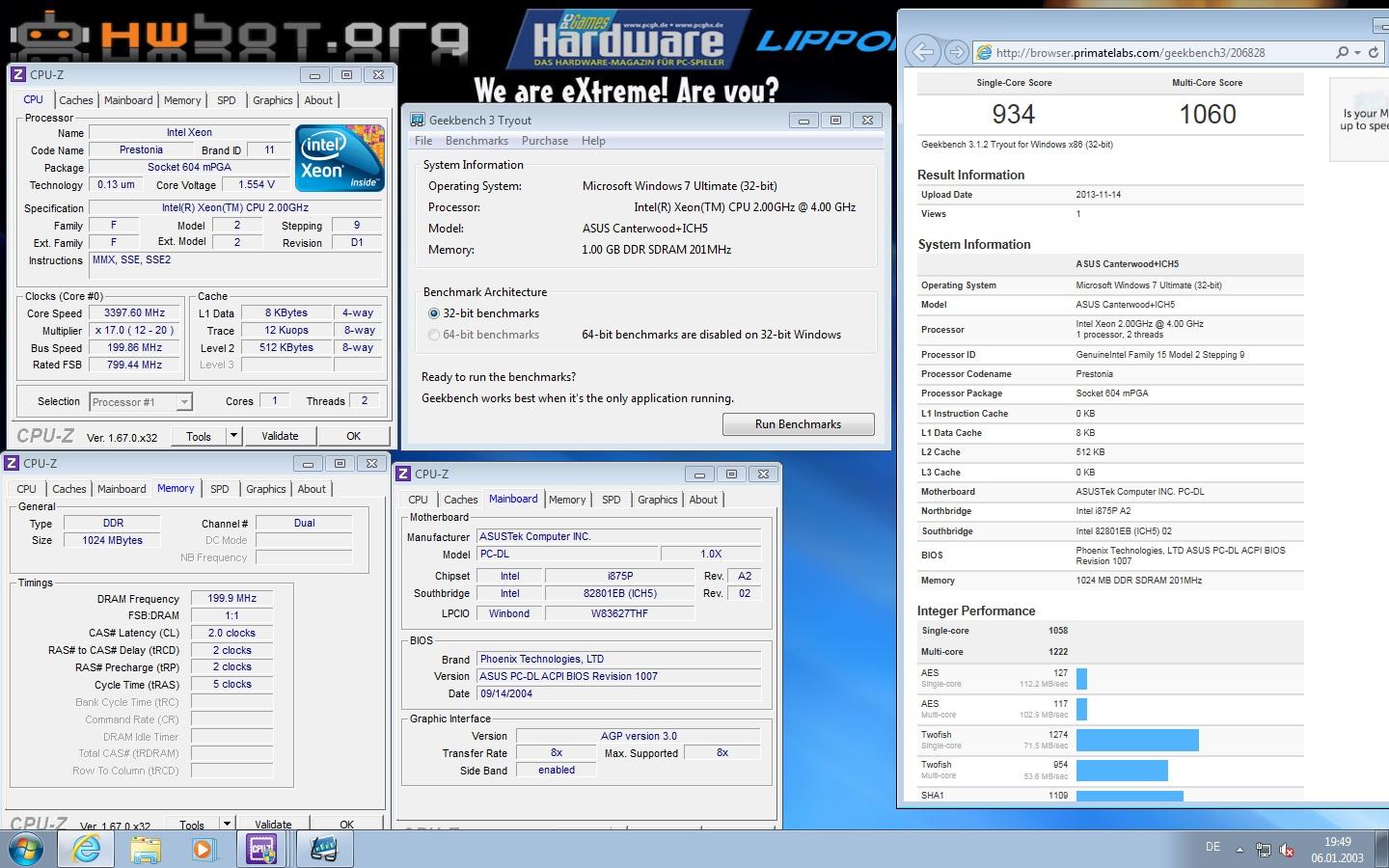This screenshot has height=868, width=1389.
Task: Launch Internet Explorer from the taskbar
Action: tap(86, 850)
